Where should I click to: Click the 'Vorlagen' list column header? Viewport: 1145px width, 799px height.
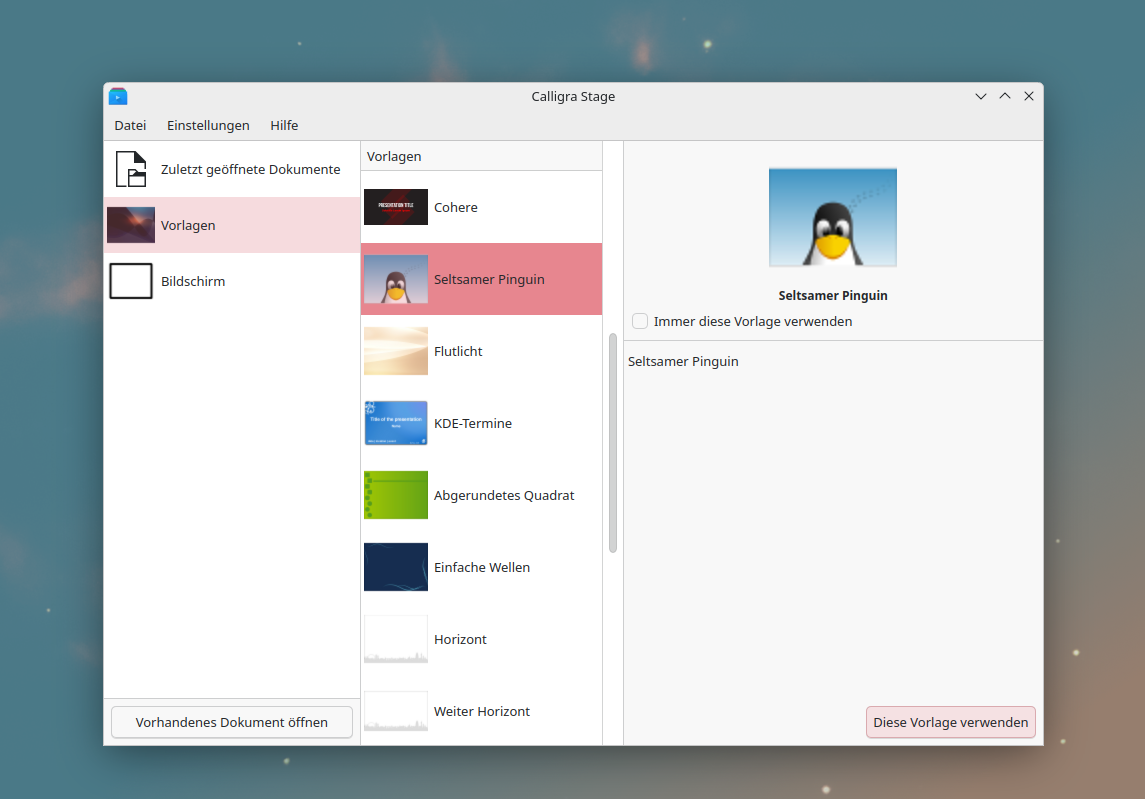click(481, 156)
